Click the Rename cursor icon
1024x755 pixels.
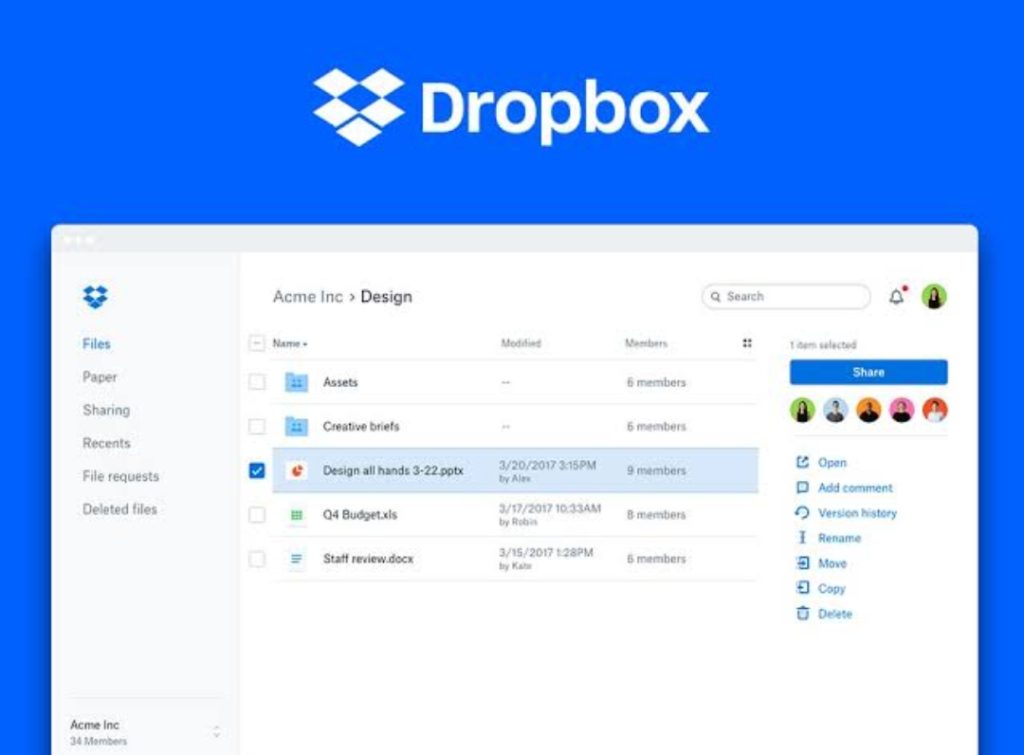coord(803,538)
